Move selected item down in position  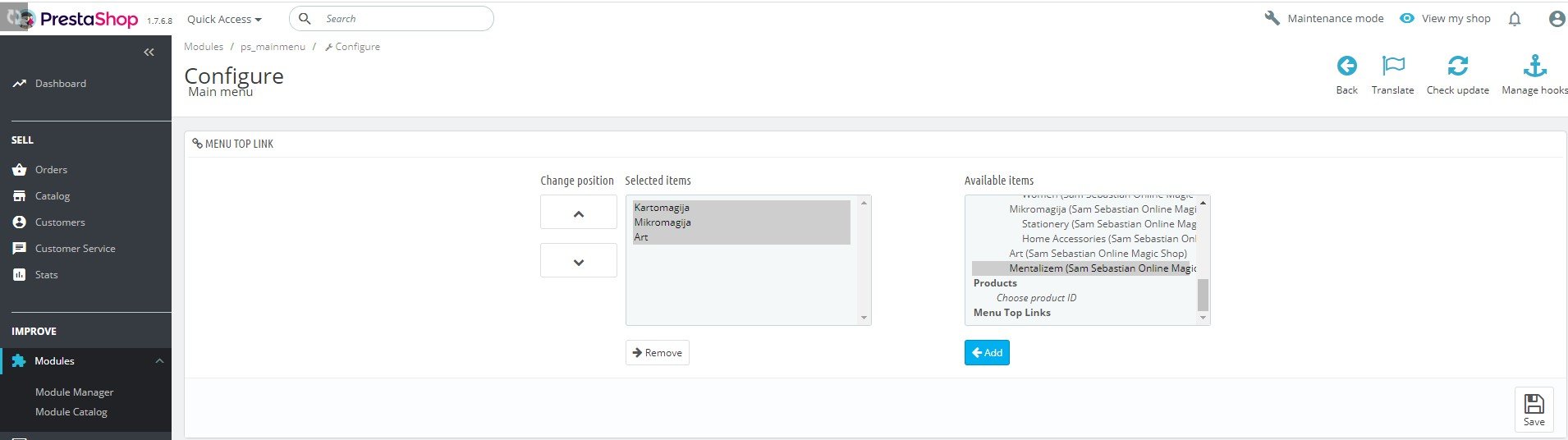point(578,261)
